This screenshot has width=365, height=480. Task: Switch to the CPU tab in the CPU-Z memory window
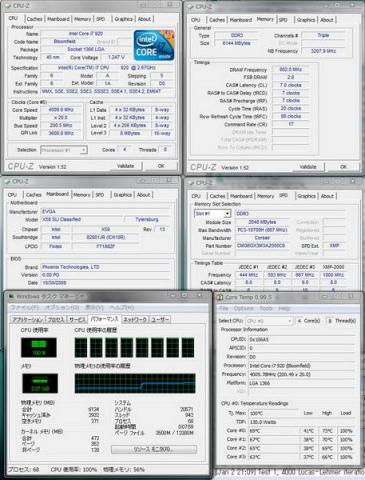tap(196, 20)
